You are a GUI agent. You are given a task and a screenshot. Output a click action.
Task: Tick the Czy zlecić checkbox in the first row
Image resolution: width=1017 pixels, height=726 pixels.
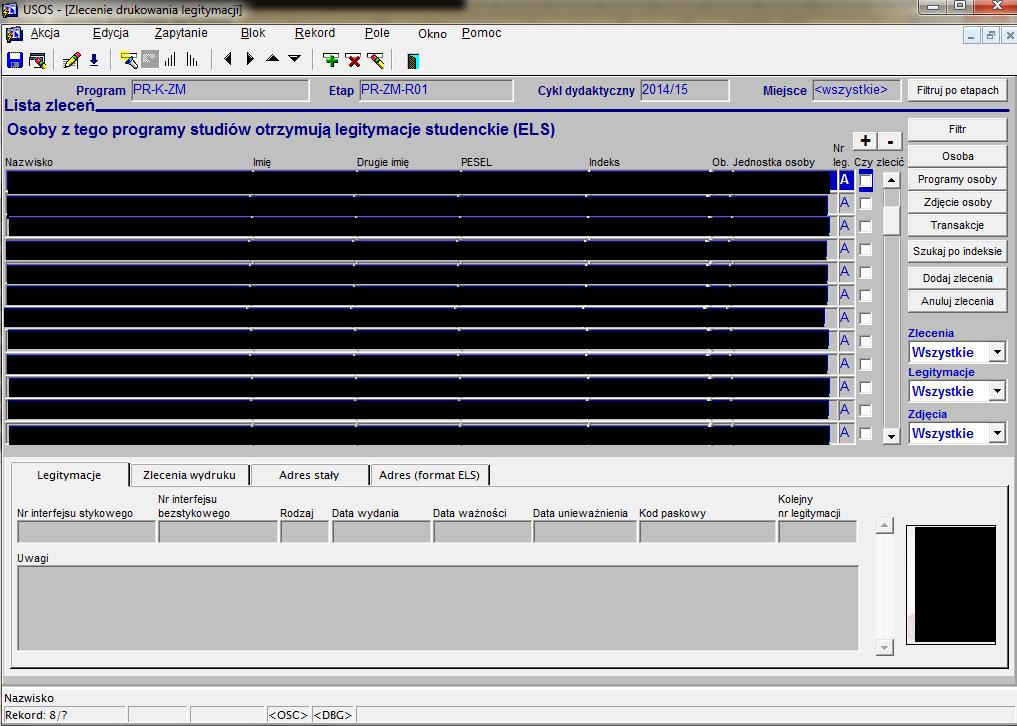[x=866, y=180]
